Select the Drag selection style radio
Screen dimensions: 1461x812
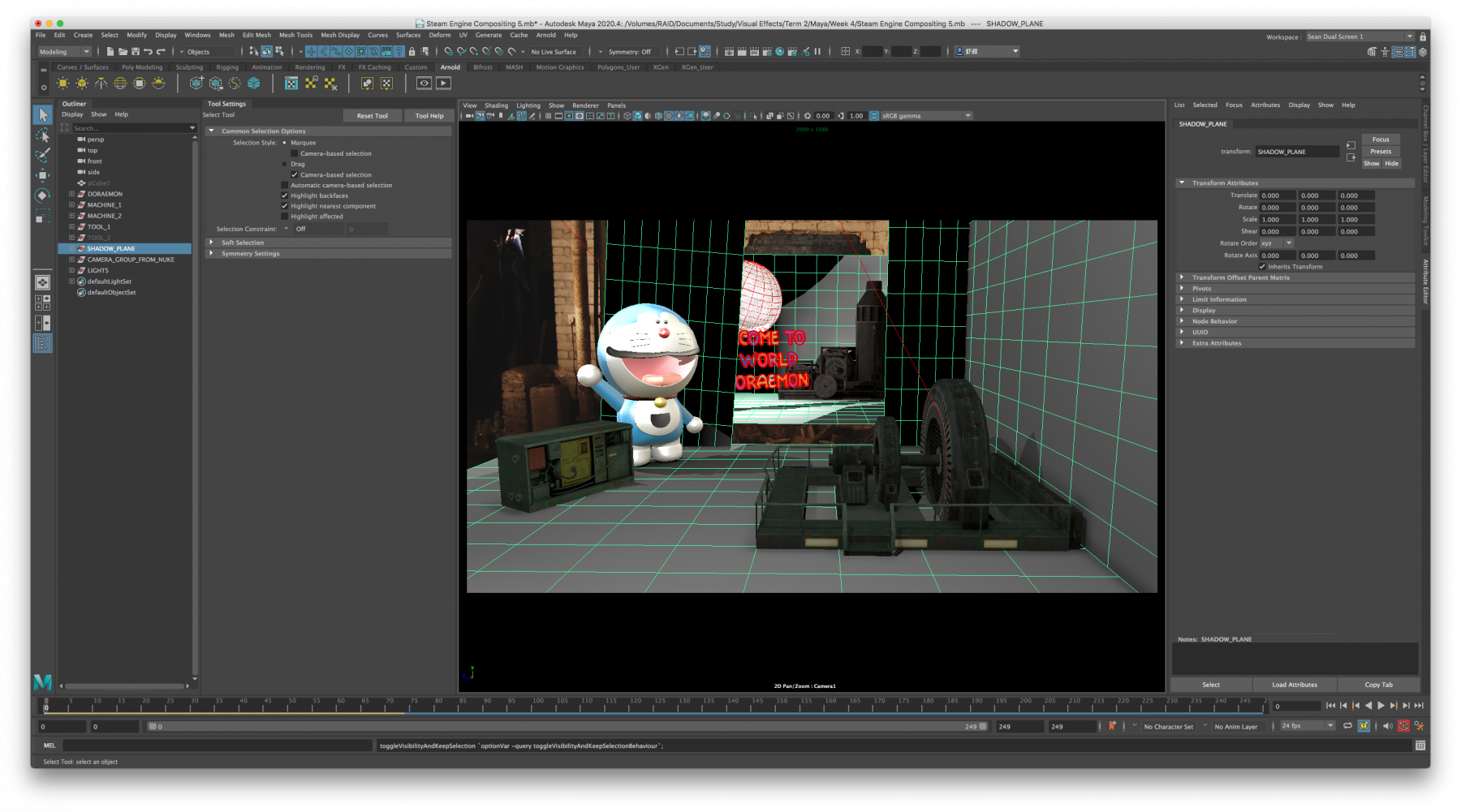pos(284,164)
